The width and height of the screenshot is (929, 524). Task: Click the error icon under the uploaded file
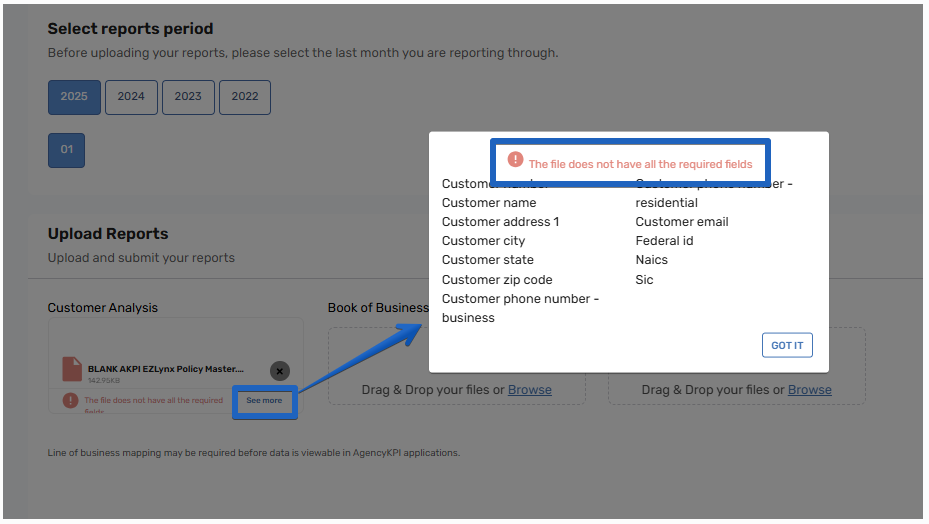click(70, 400)
